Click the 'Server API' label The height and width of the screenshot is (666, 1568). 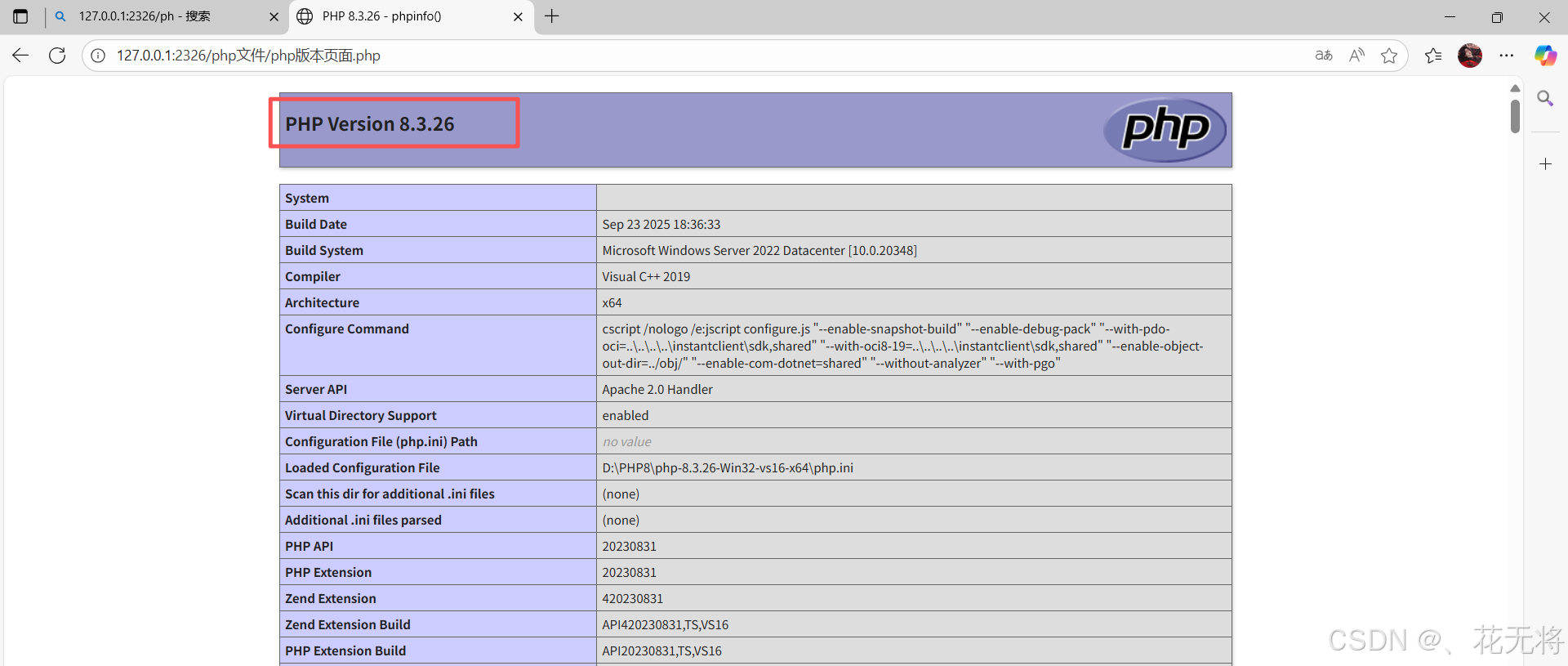316,390
